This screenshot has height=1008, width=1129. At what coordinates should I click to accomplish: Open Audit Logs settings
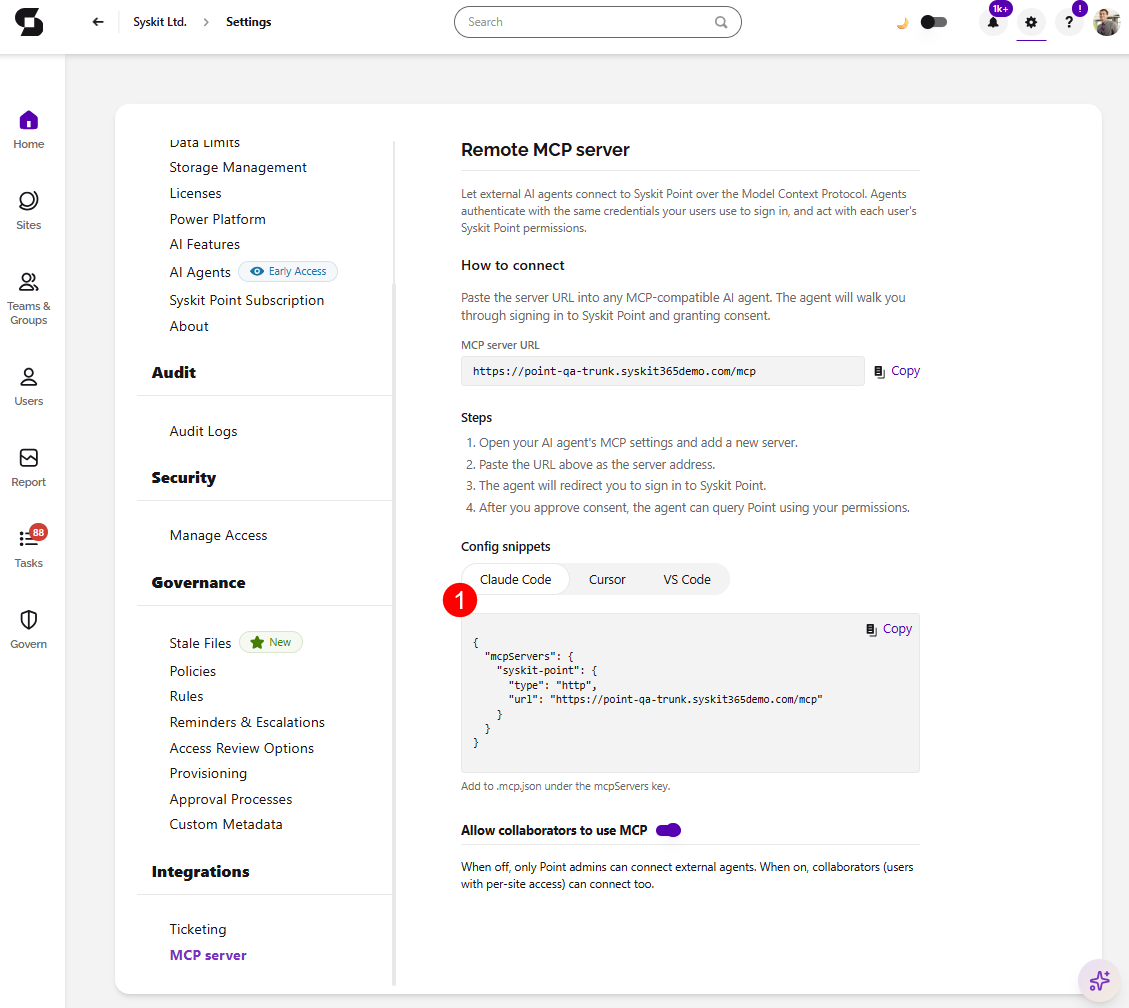coord(204,431)
